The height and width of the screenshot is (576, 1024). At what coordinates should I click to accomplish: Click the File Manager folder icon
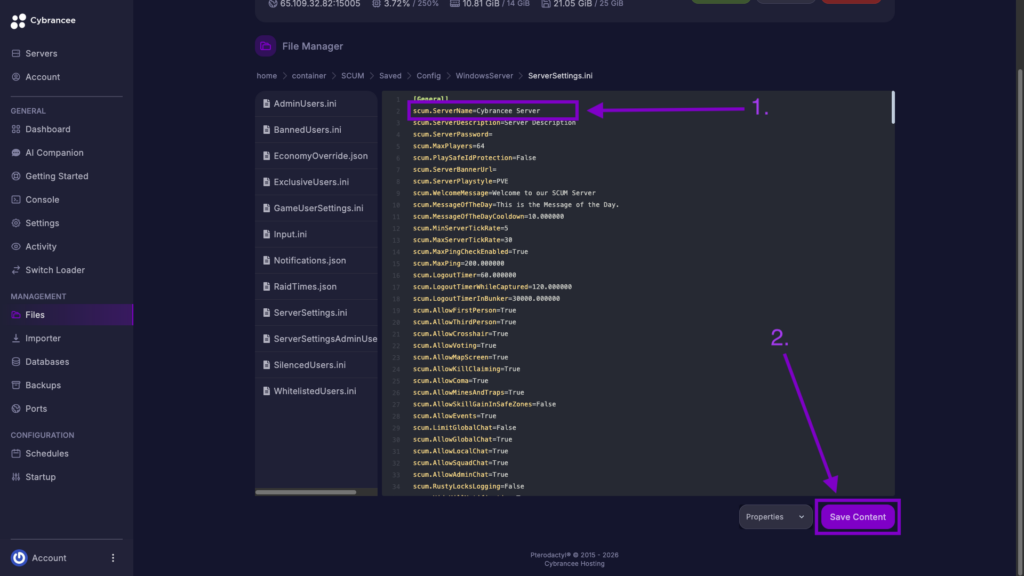(265, 46)
